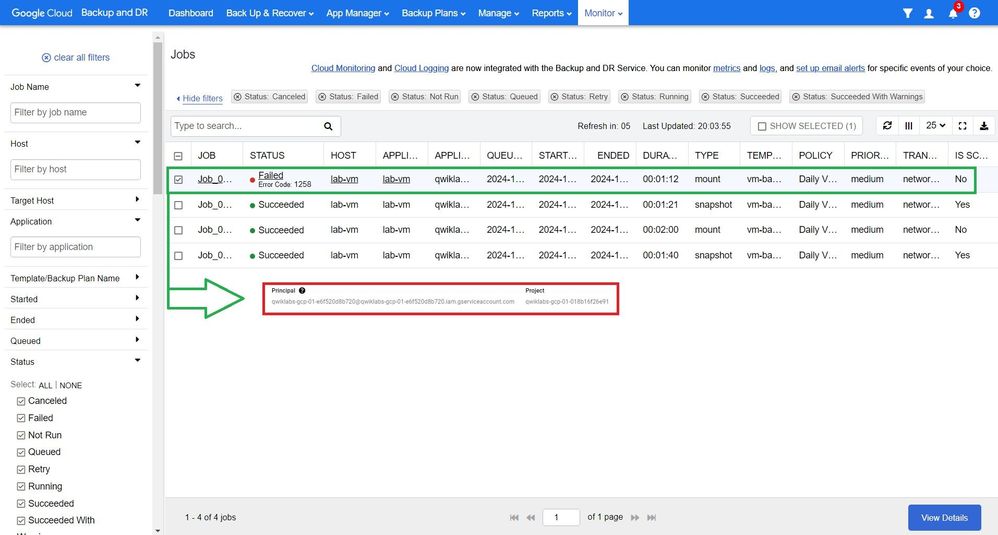This screenshot has height=535, width=998.
Task: Expand the Started filter section
Action: (x=137, y=298)
